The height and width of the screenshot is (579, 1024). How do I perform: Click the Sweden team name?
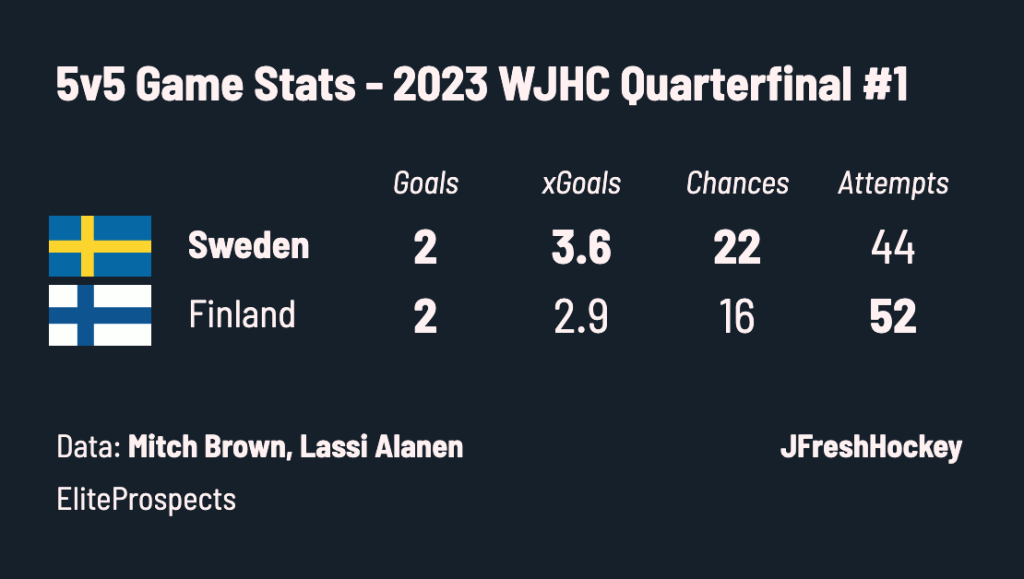pos(249,245)
